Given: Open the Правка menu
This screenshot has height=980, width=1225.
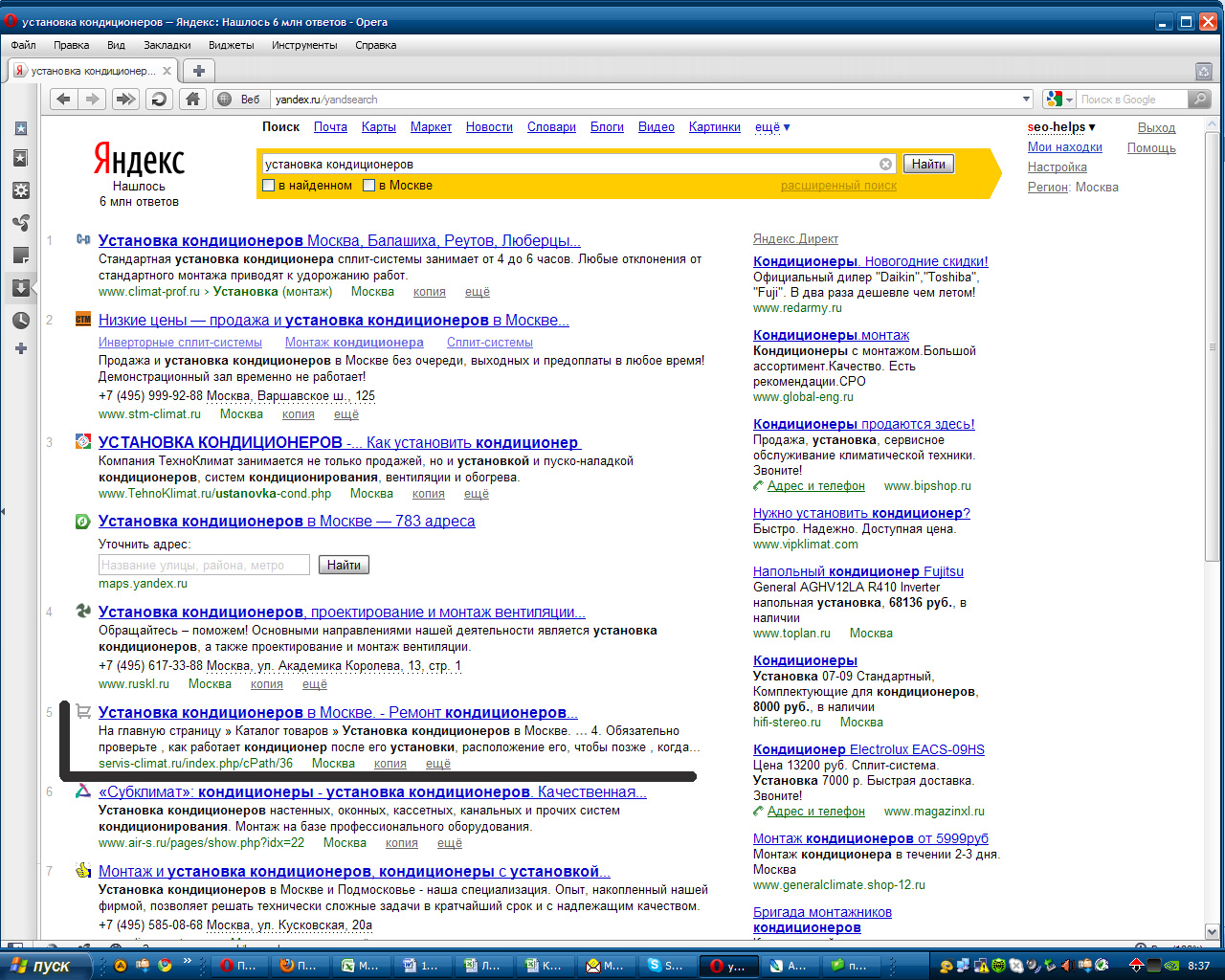Looking at the screenshot, I should [x=71, y=45].
